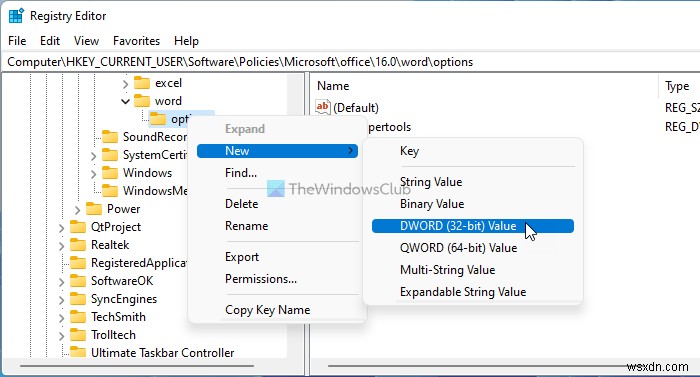Click the Realtek folder icon
Viewport: 700px width, 377px height.
click(x=78, y=245)
